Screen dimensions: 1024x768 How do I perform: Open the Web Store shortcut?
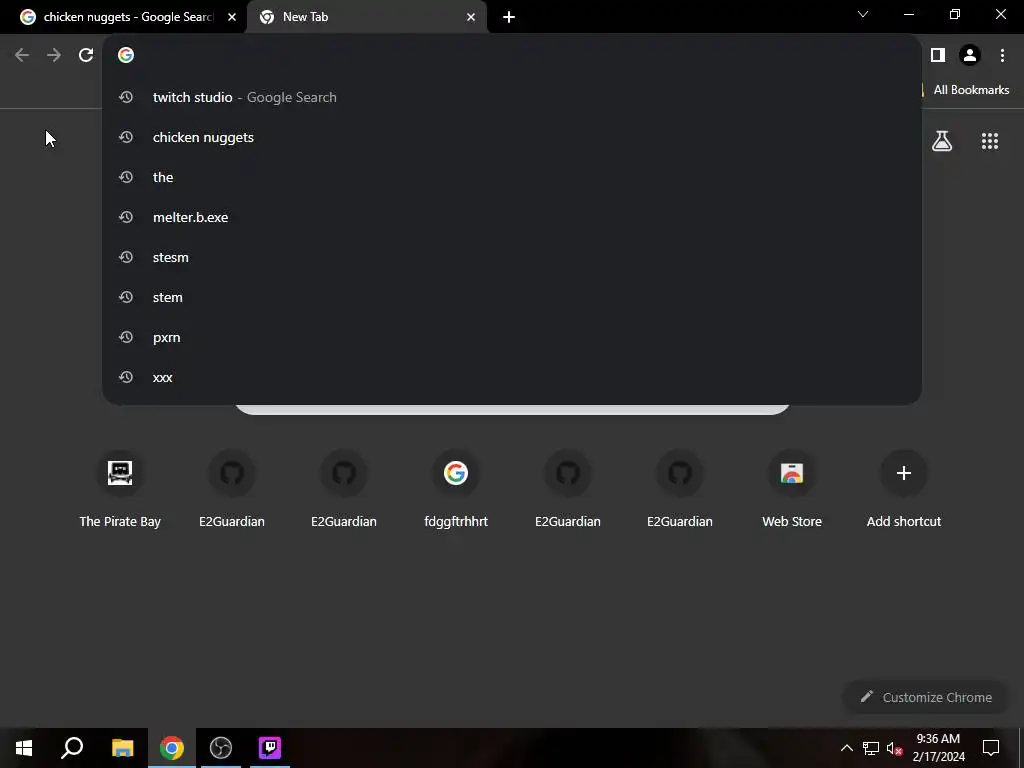pos(792,488)
